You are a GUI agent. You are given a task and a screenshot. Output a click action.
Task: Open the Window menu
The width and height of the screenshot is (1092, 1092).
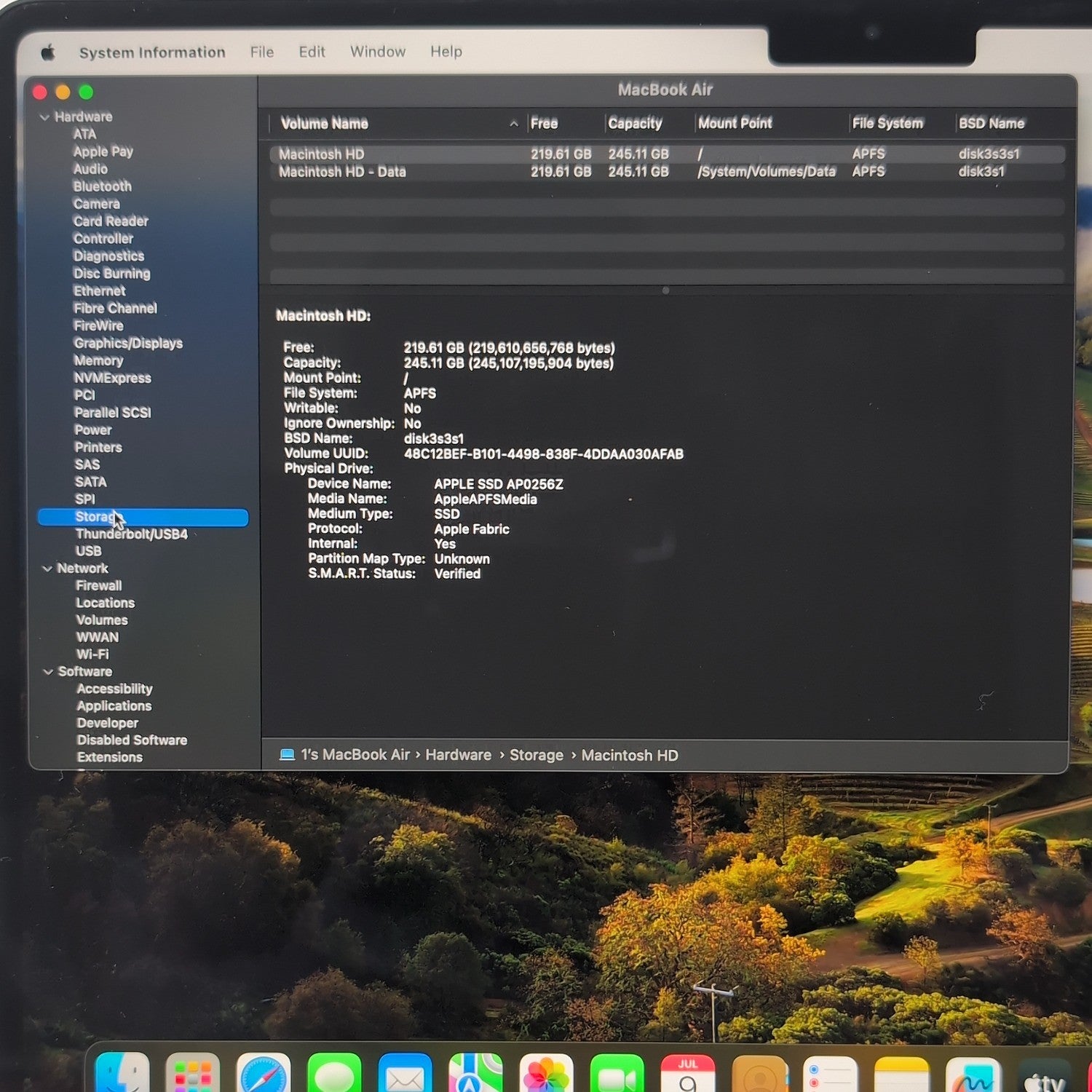click(x=378, y=52)
